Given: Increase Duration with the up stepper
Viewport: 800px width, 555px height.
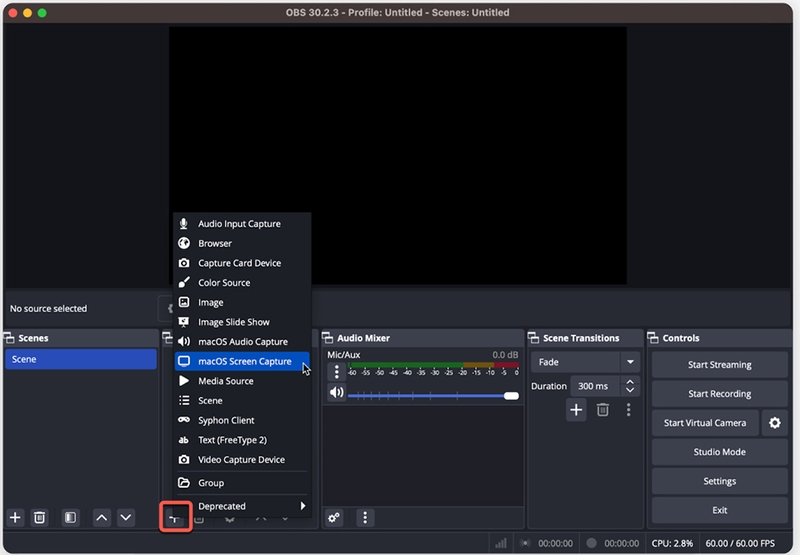Looking at the screenshot, I should tap(630, 382).
